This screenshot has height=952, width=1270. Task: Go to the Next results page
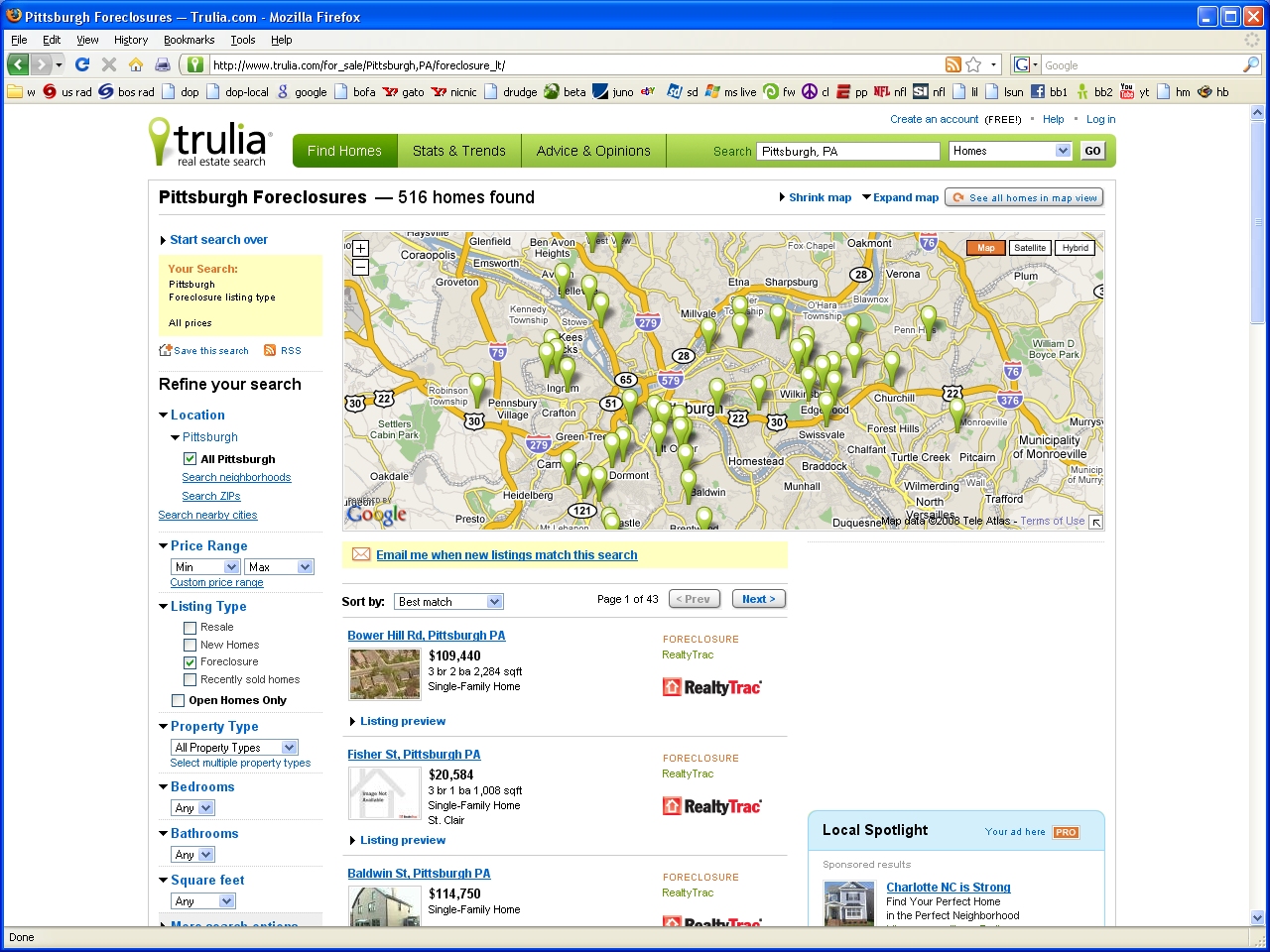point(759,599)
